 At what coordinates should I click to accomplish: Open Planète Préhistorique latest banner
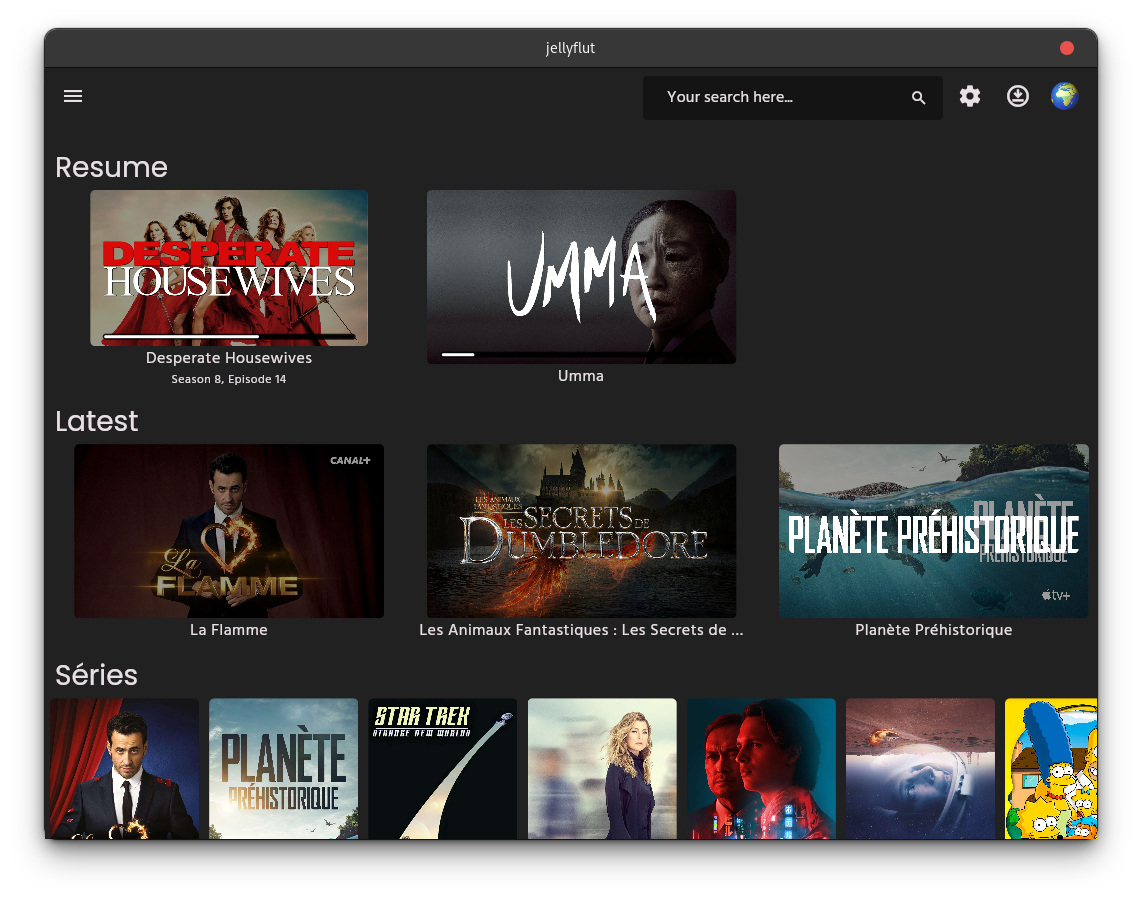click(934, 531)
